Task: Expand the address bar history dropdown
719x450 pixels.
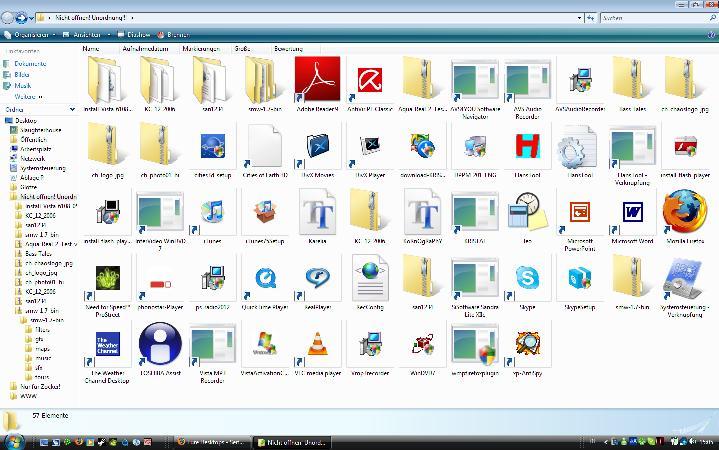Action: (x=580, y=18)
